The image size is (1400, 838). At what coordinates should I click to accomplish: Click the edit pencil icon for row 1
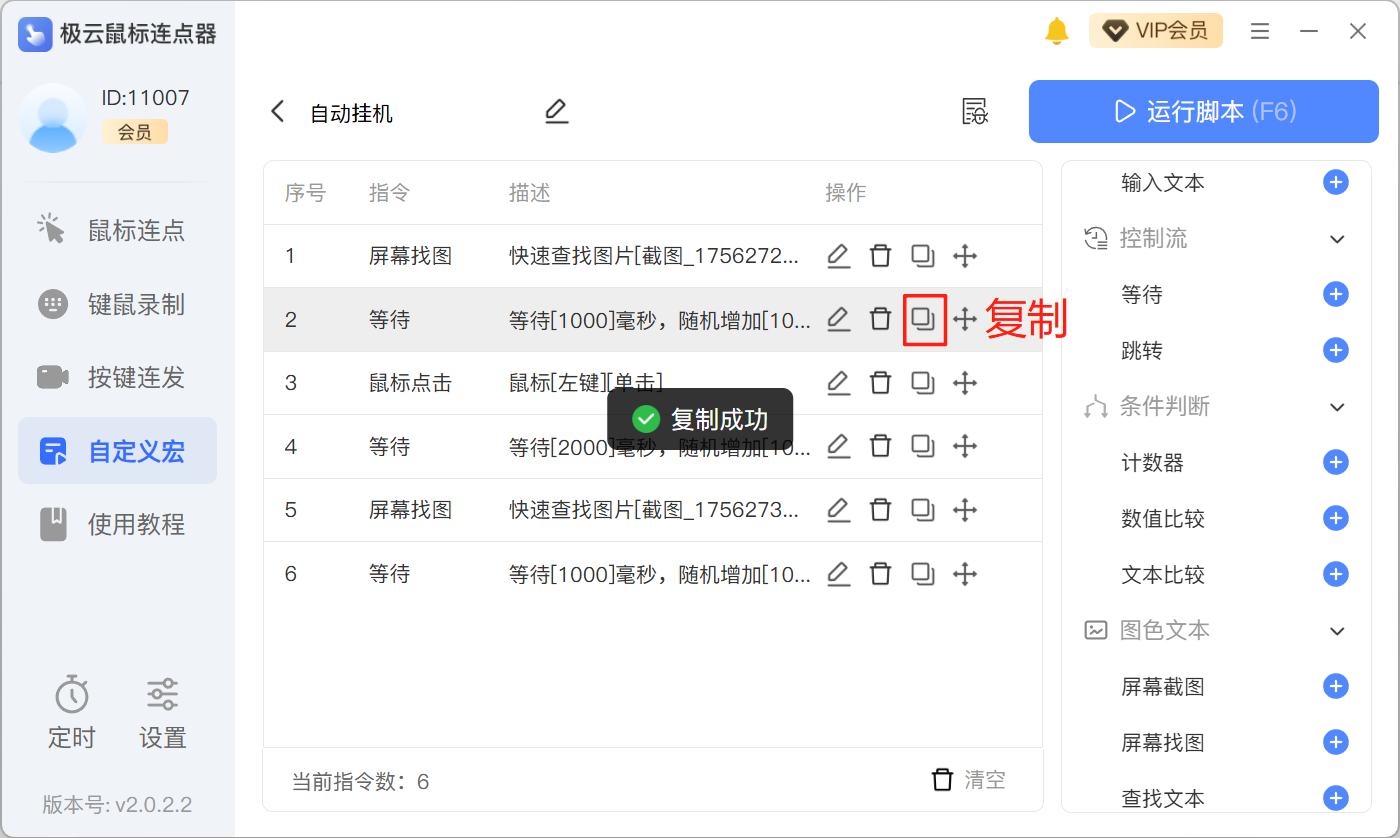pos(838,256)
